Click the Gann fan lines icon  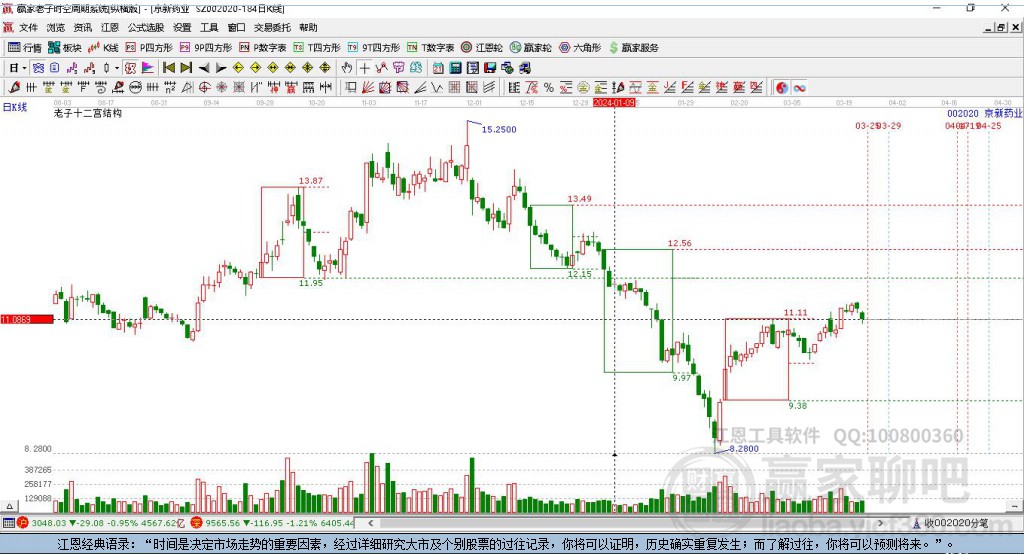(x=368, y=88)
